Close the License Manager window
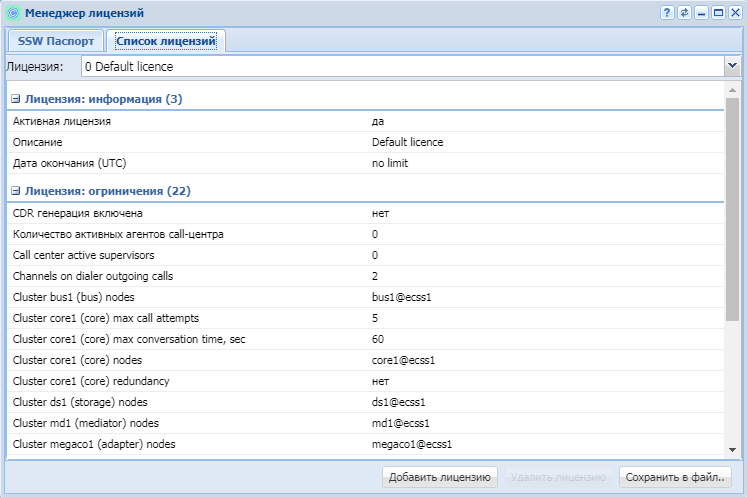This screenshot has height=497, width=747. click(734, 13)
